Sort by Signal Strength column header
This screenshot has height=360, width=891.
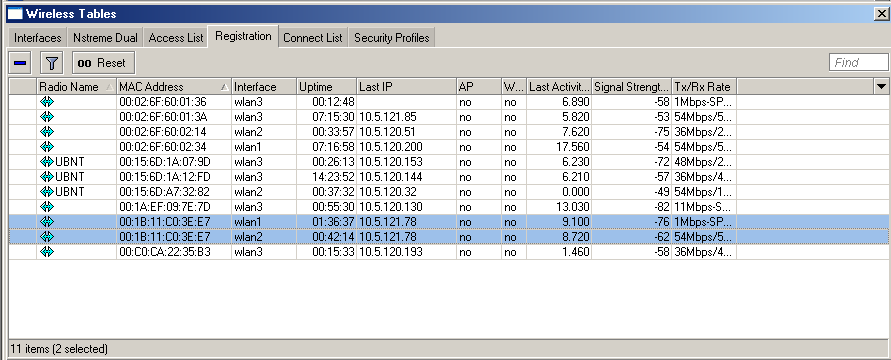coord(632,87)
